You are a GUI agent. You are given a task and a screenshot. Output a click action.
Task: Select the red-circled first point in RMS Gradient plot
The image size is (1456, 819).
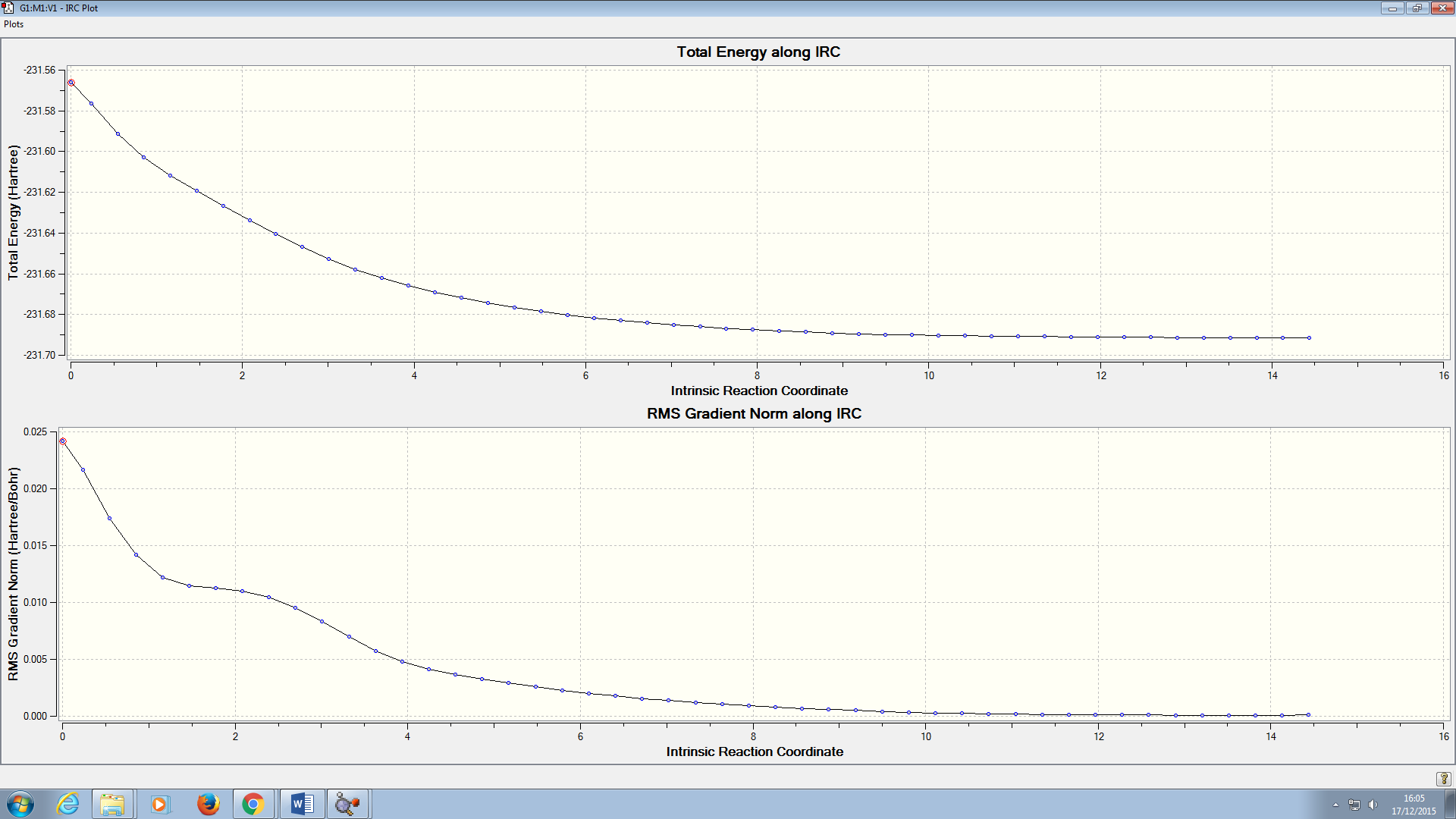tap(63, 441)
